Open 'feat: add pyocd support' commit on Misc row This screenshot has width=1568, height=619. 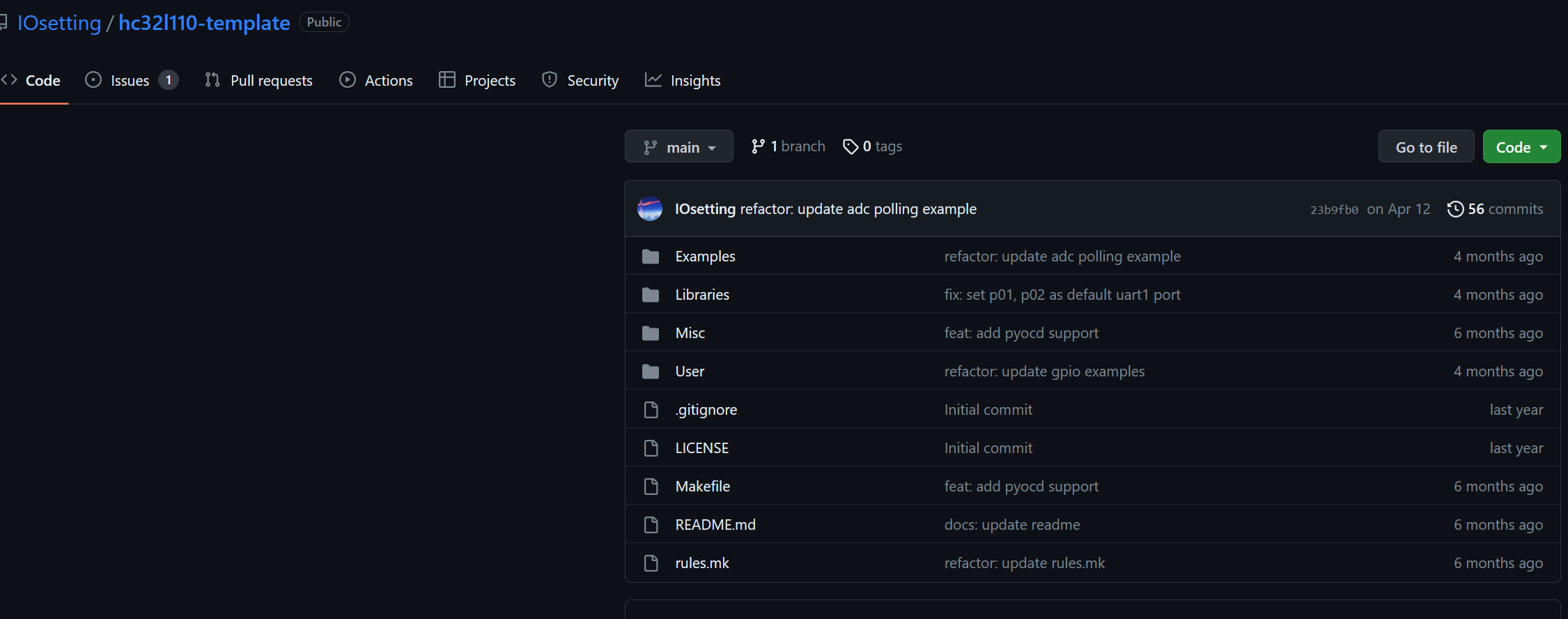(x=1021, y=333)
